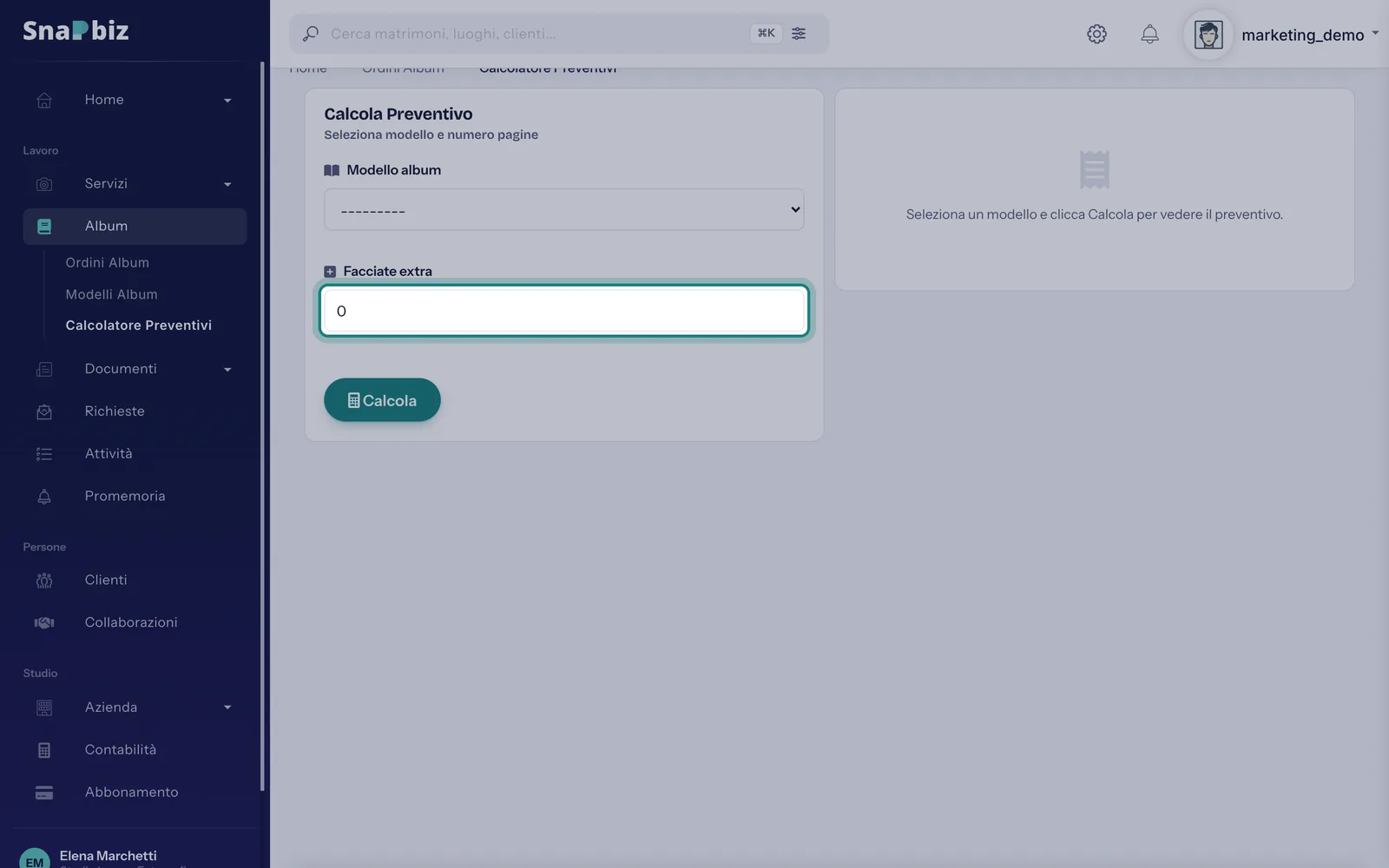Click the Calcola button

point(382,400)
